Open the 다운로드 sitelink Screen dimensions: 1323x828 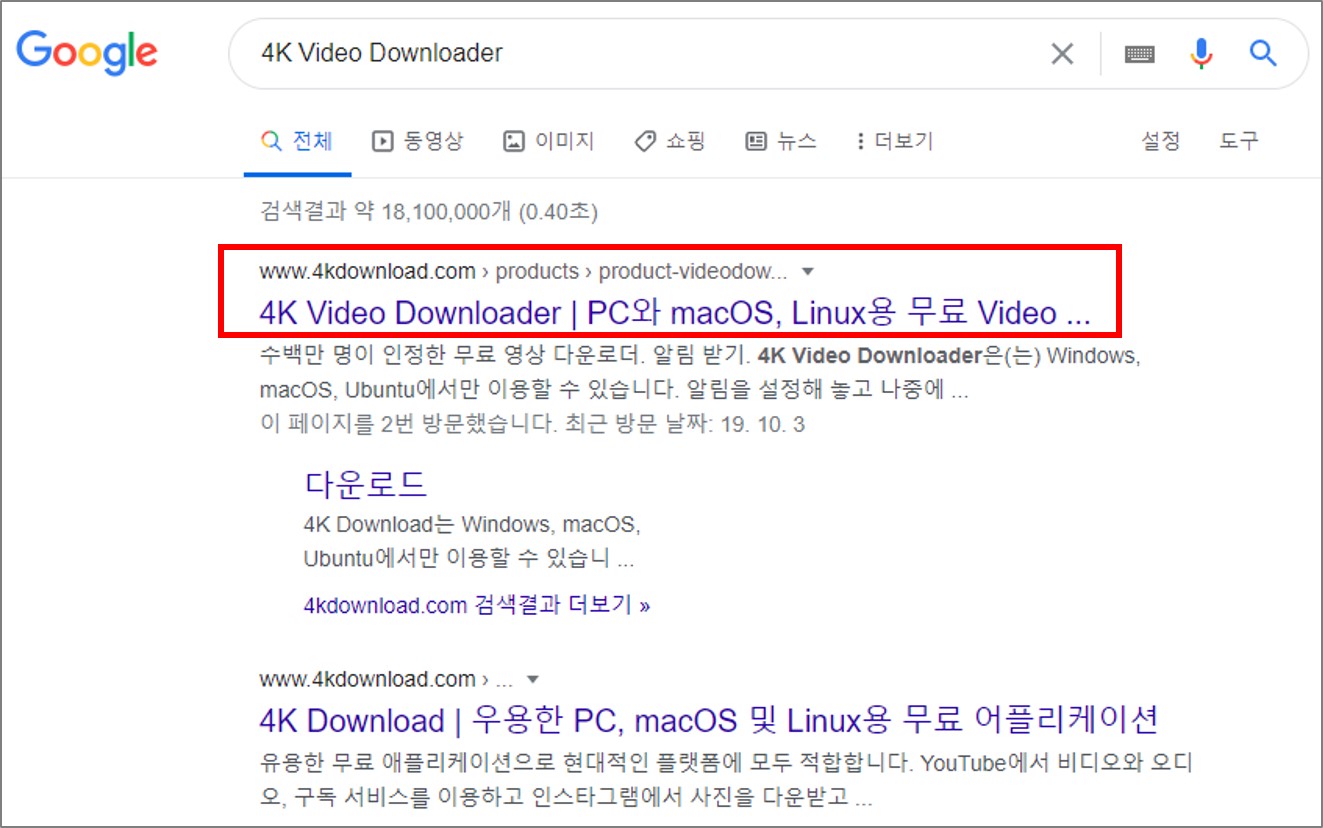click(x=366, y=484)
